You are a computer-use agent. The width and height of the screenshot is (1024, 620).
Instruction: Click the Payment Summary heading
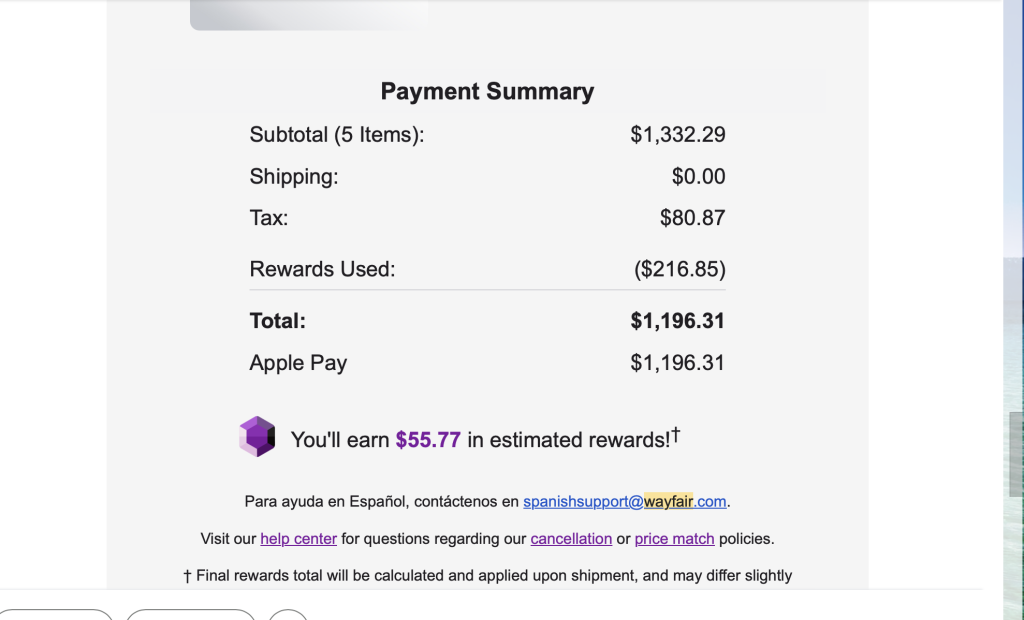point(487,92)
